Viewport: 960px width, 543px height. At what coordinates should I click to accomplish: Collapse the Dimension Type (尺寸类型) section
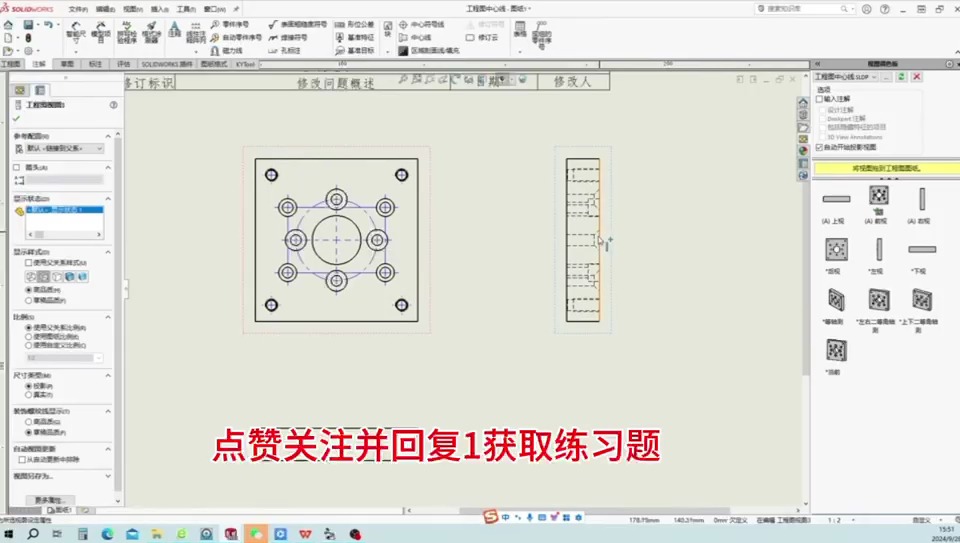[108, 375]
